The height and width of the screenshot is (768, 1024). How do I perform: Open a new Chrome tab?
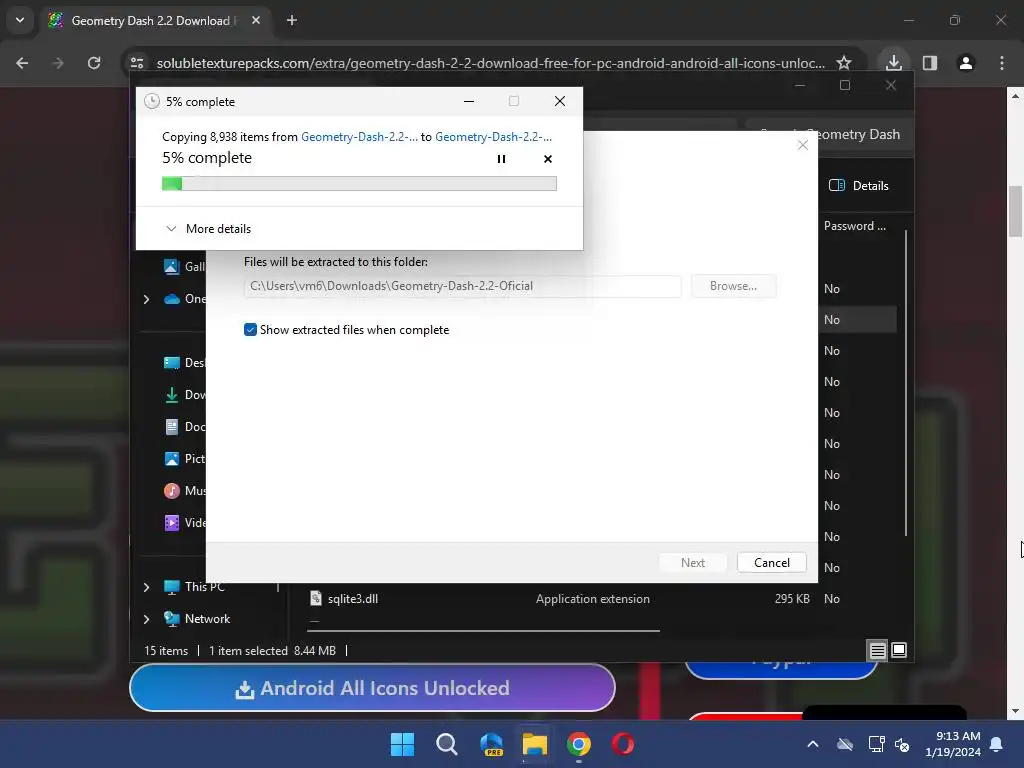tap(292, 20)
